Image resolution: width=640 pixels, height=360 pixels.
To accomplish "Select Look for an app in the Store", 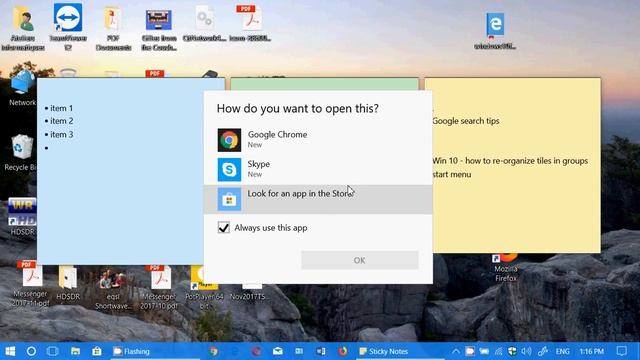I will 318,199.
